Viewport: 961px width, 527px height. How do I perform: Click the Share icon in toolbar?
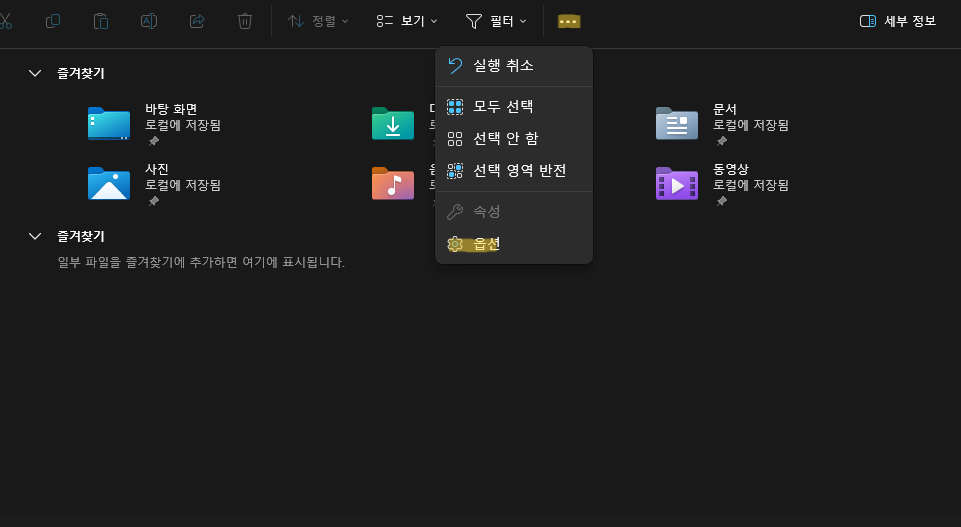pos(197,21)
